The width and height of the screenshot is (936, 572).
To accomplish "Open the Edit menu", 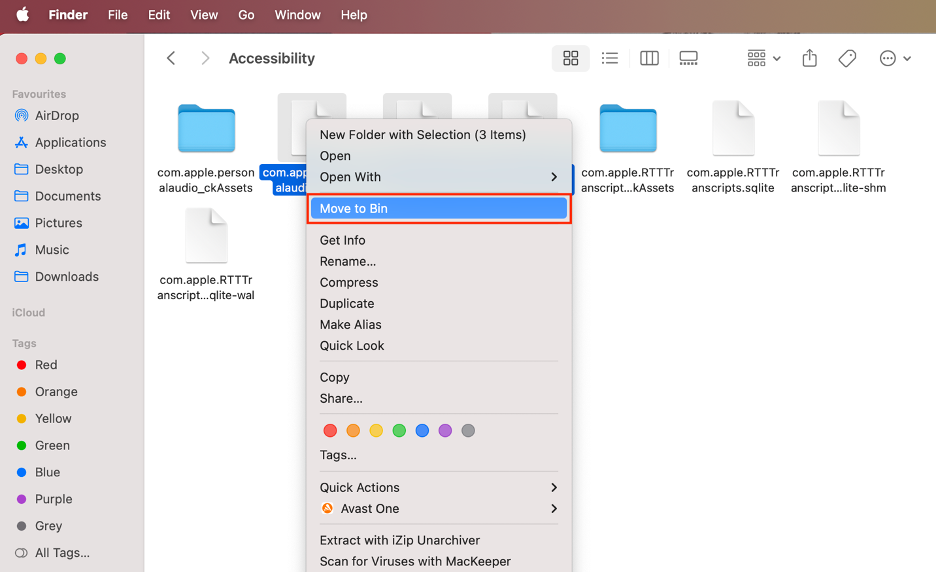I will pyautogui.click(x=159, y=14).
